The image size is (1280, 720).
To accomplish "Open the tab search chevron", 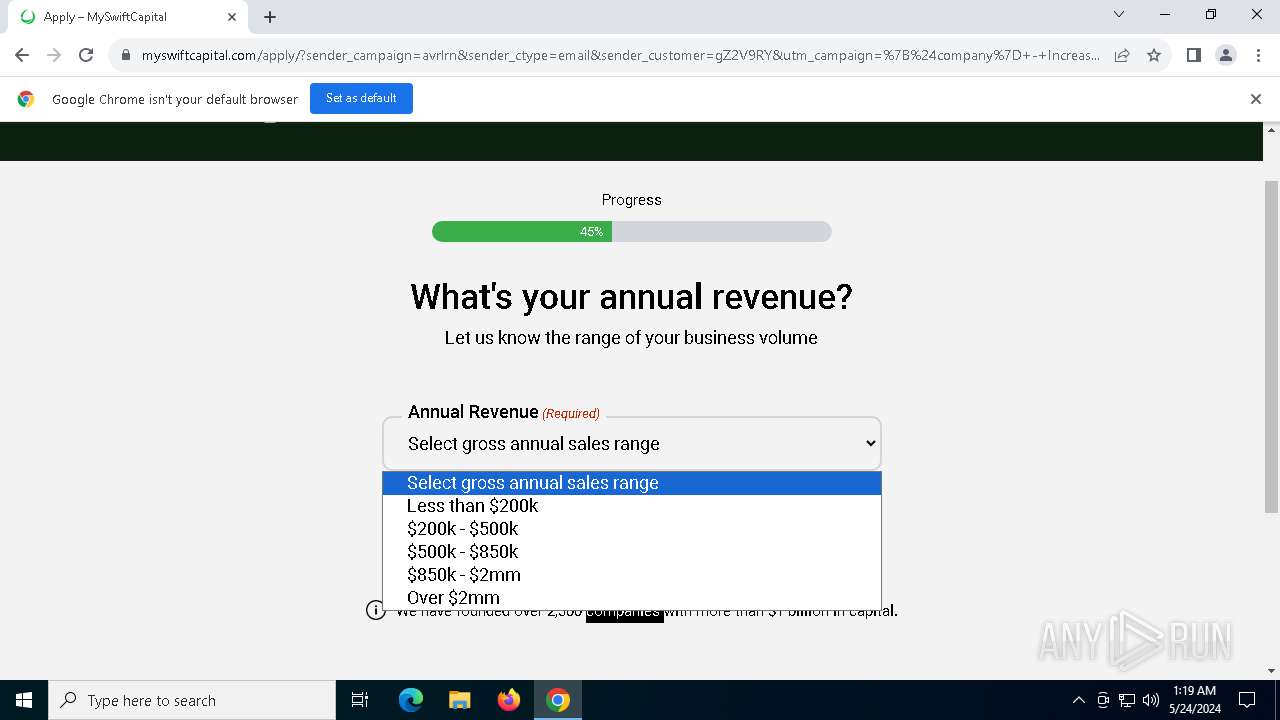I will click(1119, 14).
